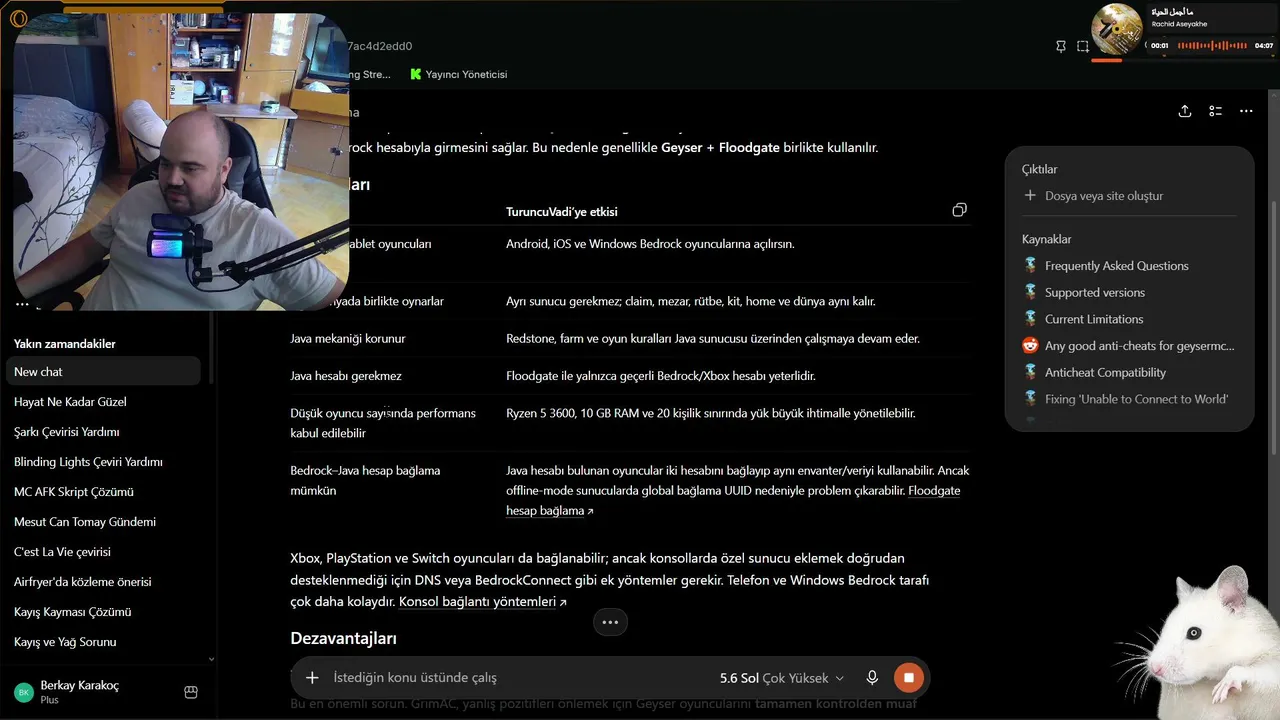Click the Rachid Aseyakhe artist name
1280x720 pixels.
pyautogui.click(x=1180, y=24)
